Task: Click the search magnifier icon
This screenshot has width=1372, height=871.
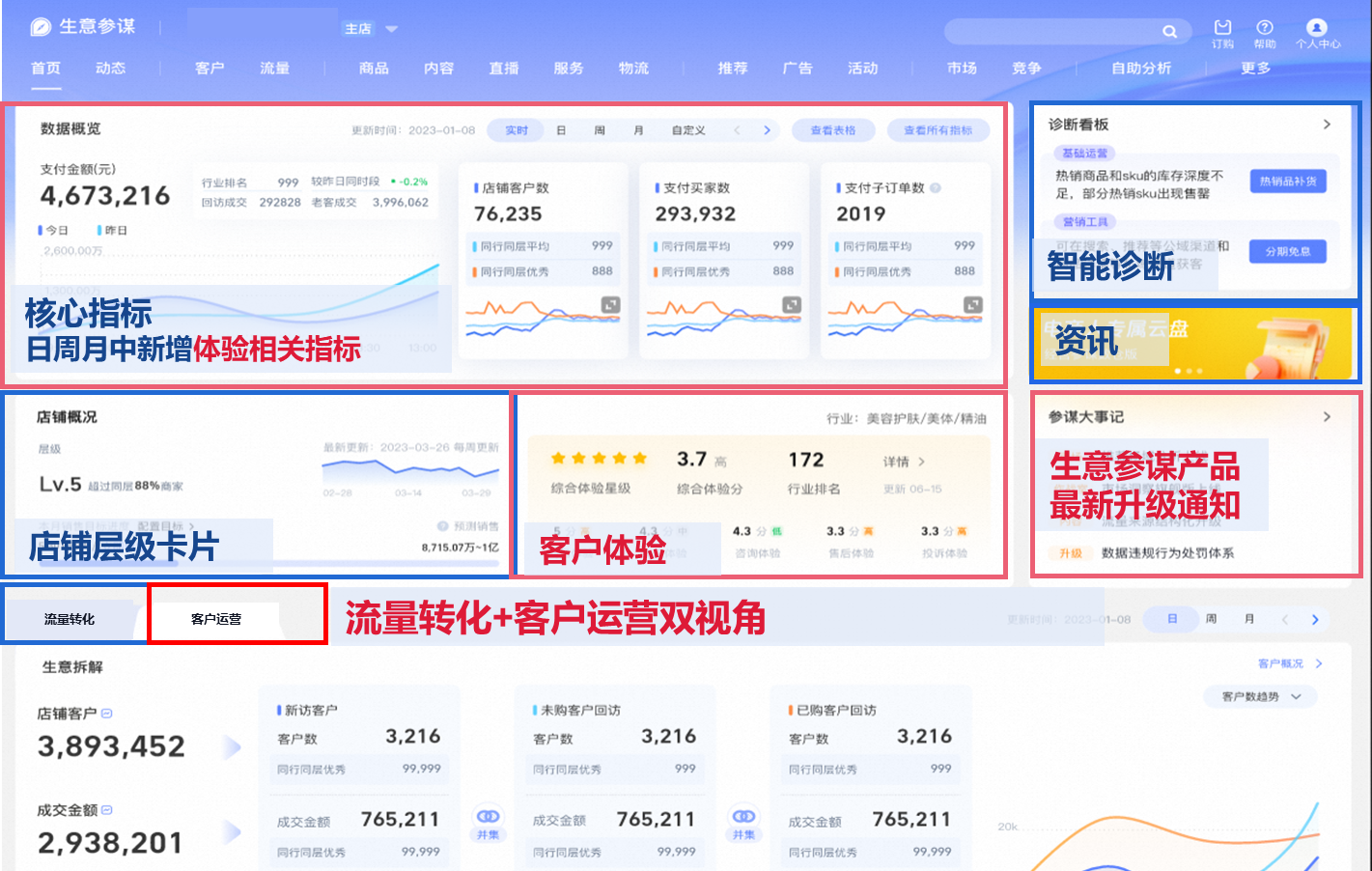Action: pos(1169,32)
